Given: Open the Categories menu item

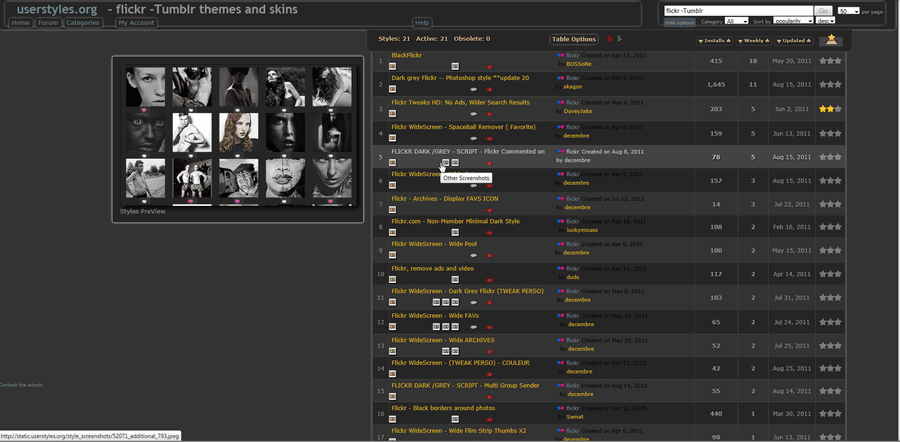Looking at the screenshot, I should click(83, 23).
